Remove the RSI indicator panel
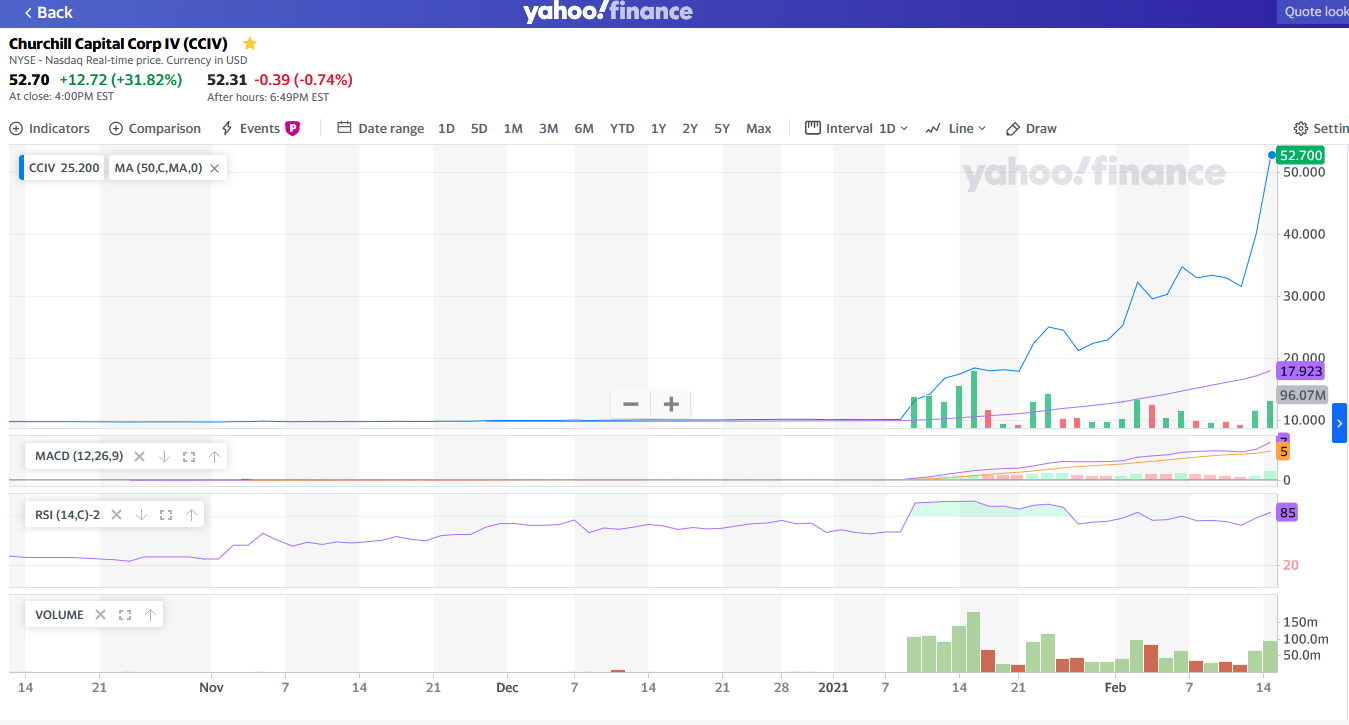 116,515
